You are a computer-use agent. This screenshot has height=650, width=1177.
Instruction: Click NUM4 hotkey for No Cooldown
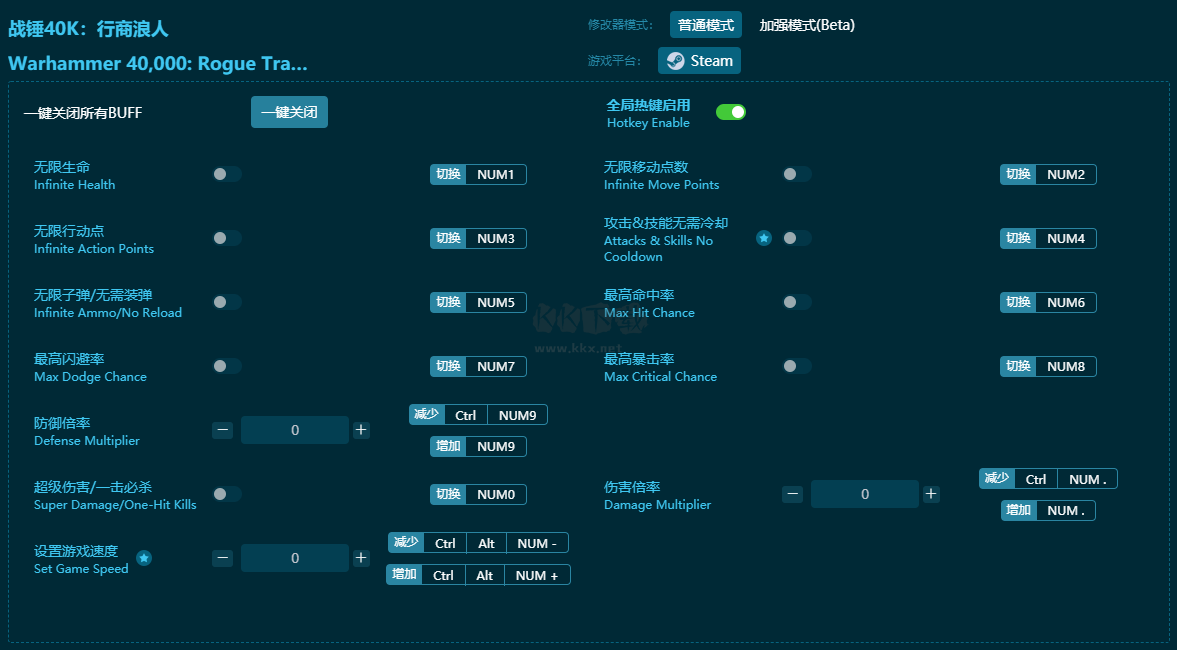(x=1066, y=238)
